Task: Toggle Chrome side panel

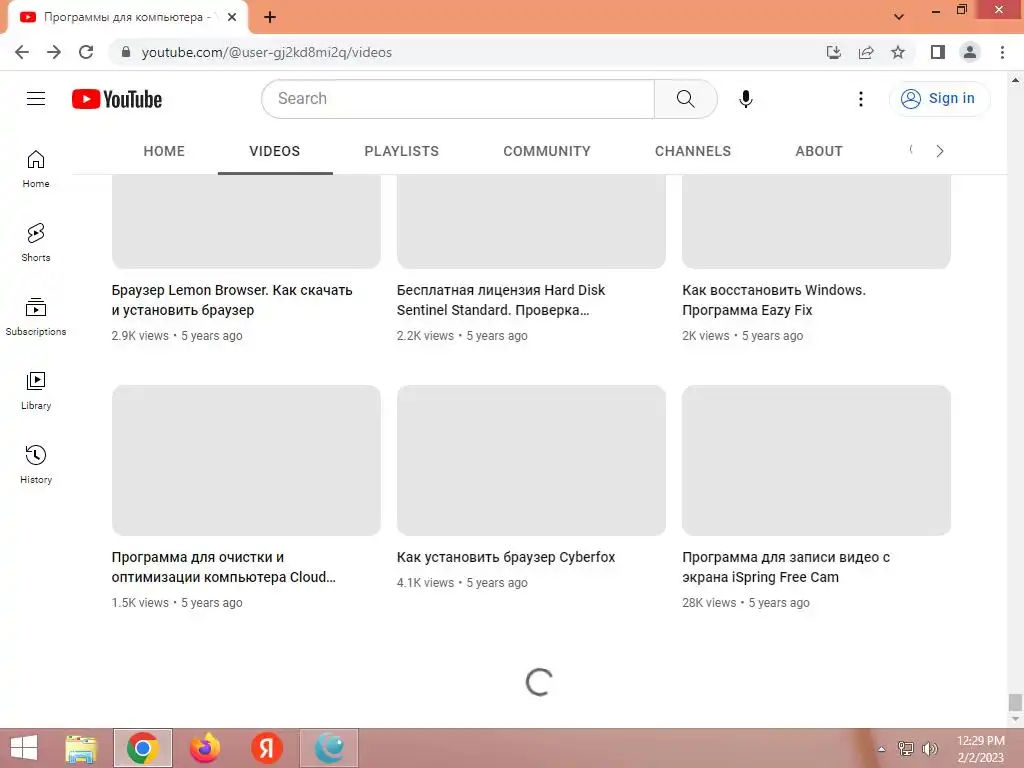Action: (x=938, y=52)
